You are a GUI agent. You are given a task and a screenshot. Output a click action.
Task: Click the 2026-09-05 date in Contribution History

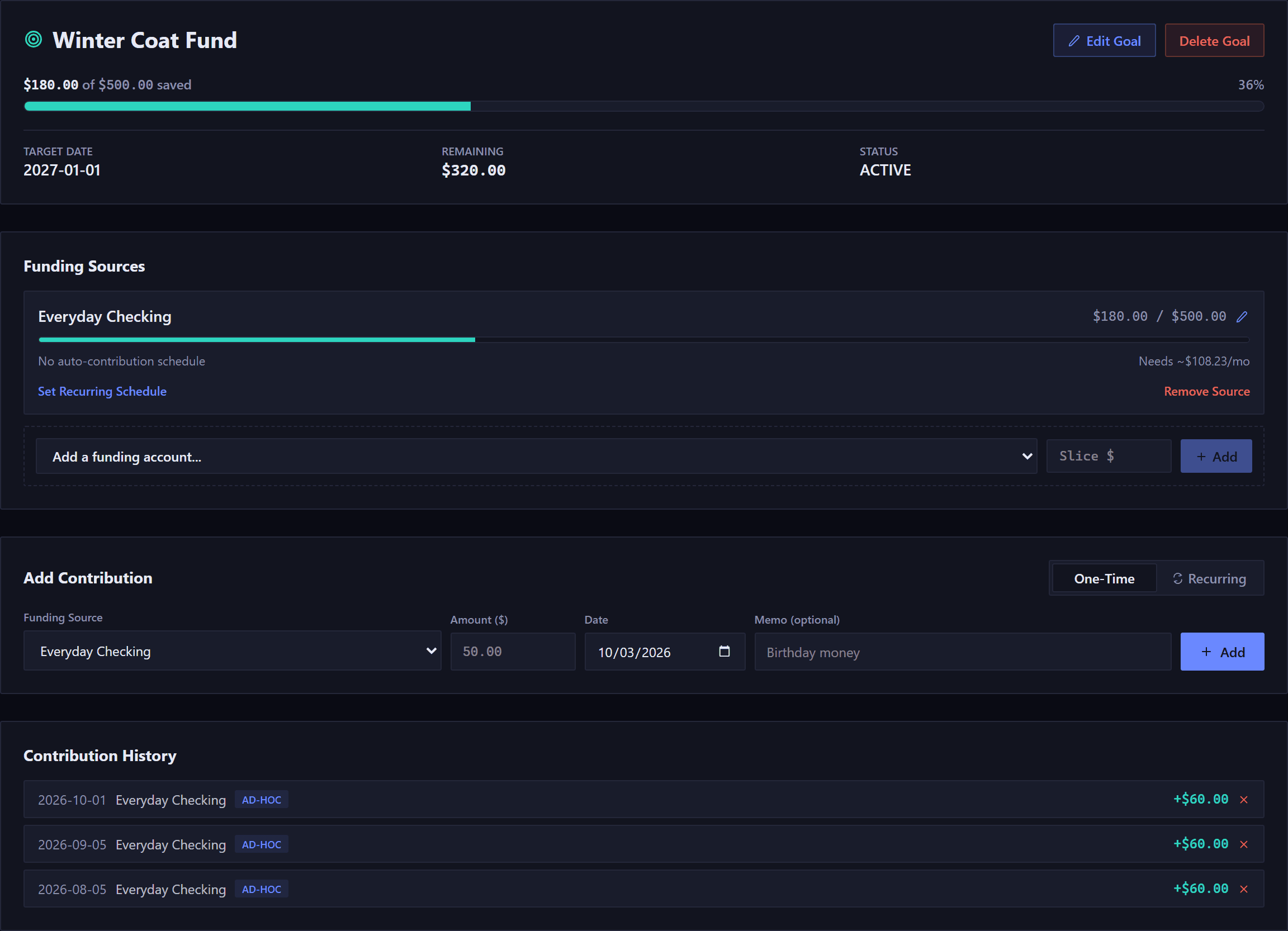click(x=72, y=845)
